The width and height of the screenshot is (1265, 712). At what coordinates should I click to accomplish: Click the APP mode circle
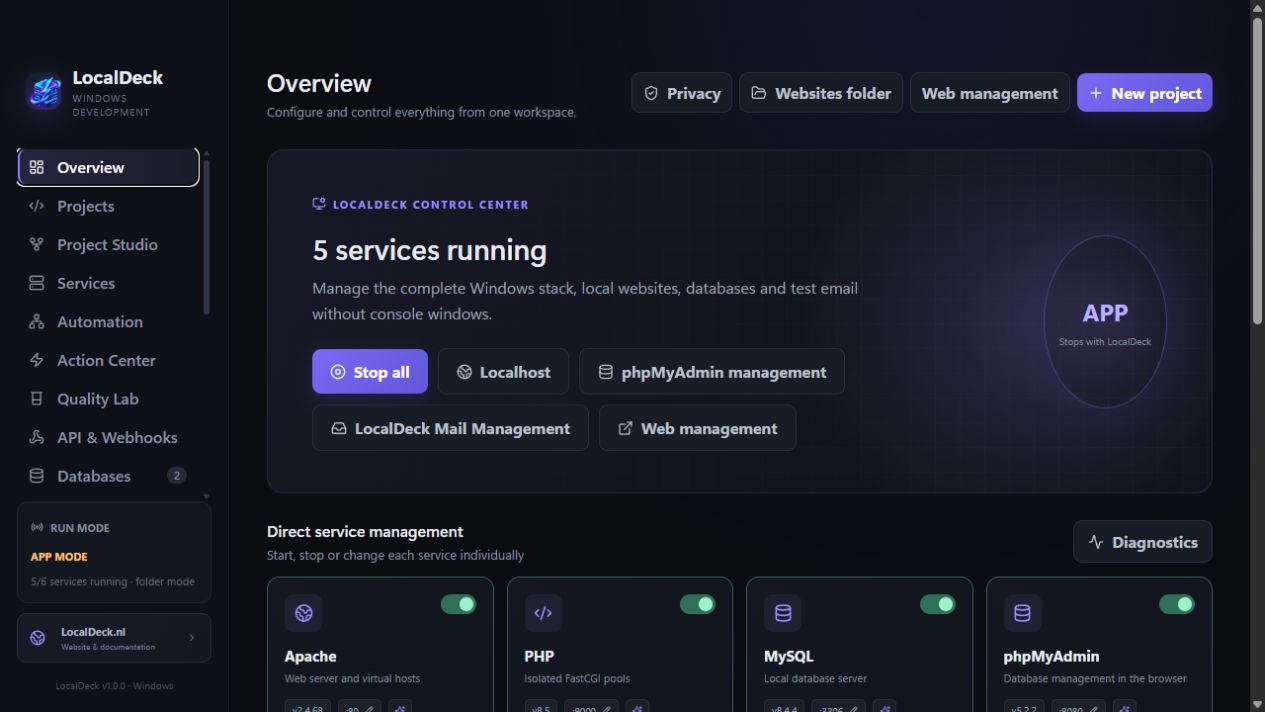1105,322
